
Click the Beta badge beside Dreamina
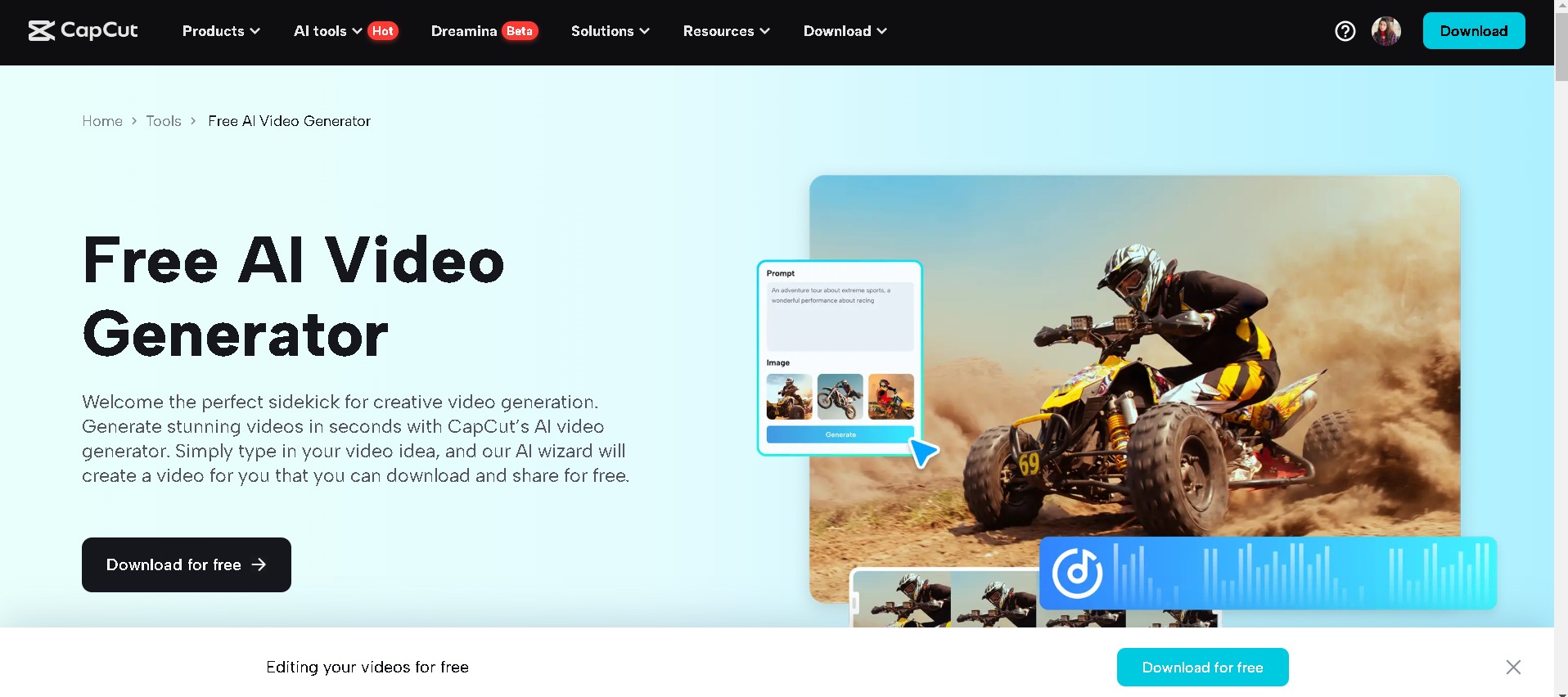[520, 31]
